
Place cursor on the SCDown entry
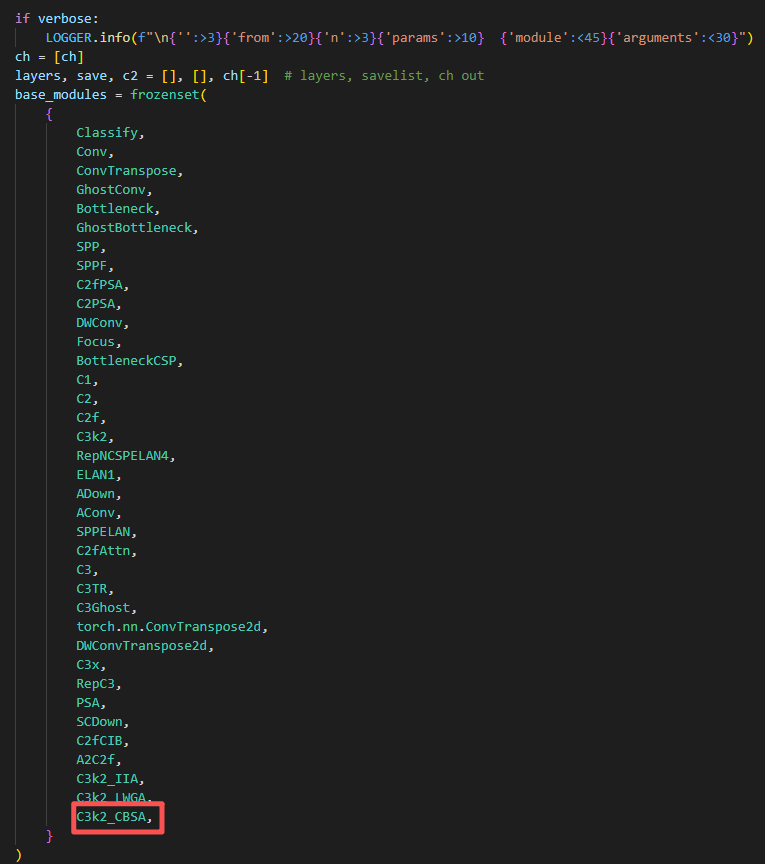[103, 721]
